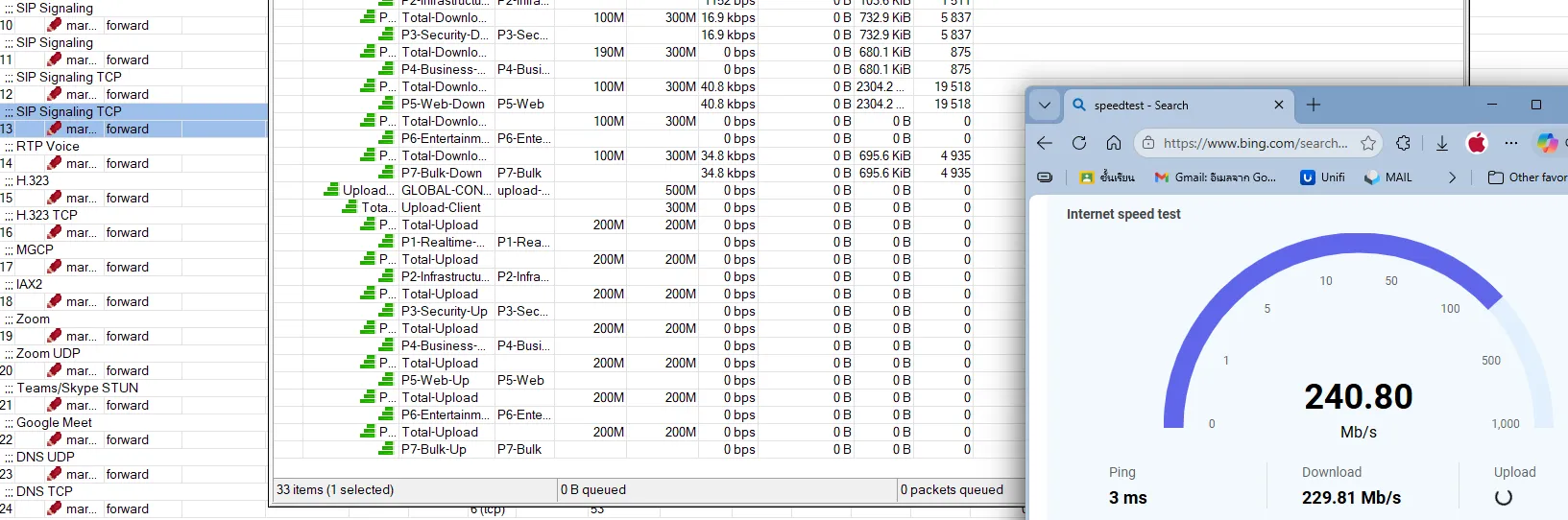Click the mangle icon of selected row 13
Screen dimensions: 1568x520
[55, 129]
